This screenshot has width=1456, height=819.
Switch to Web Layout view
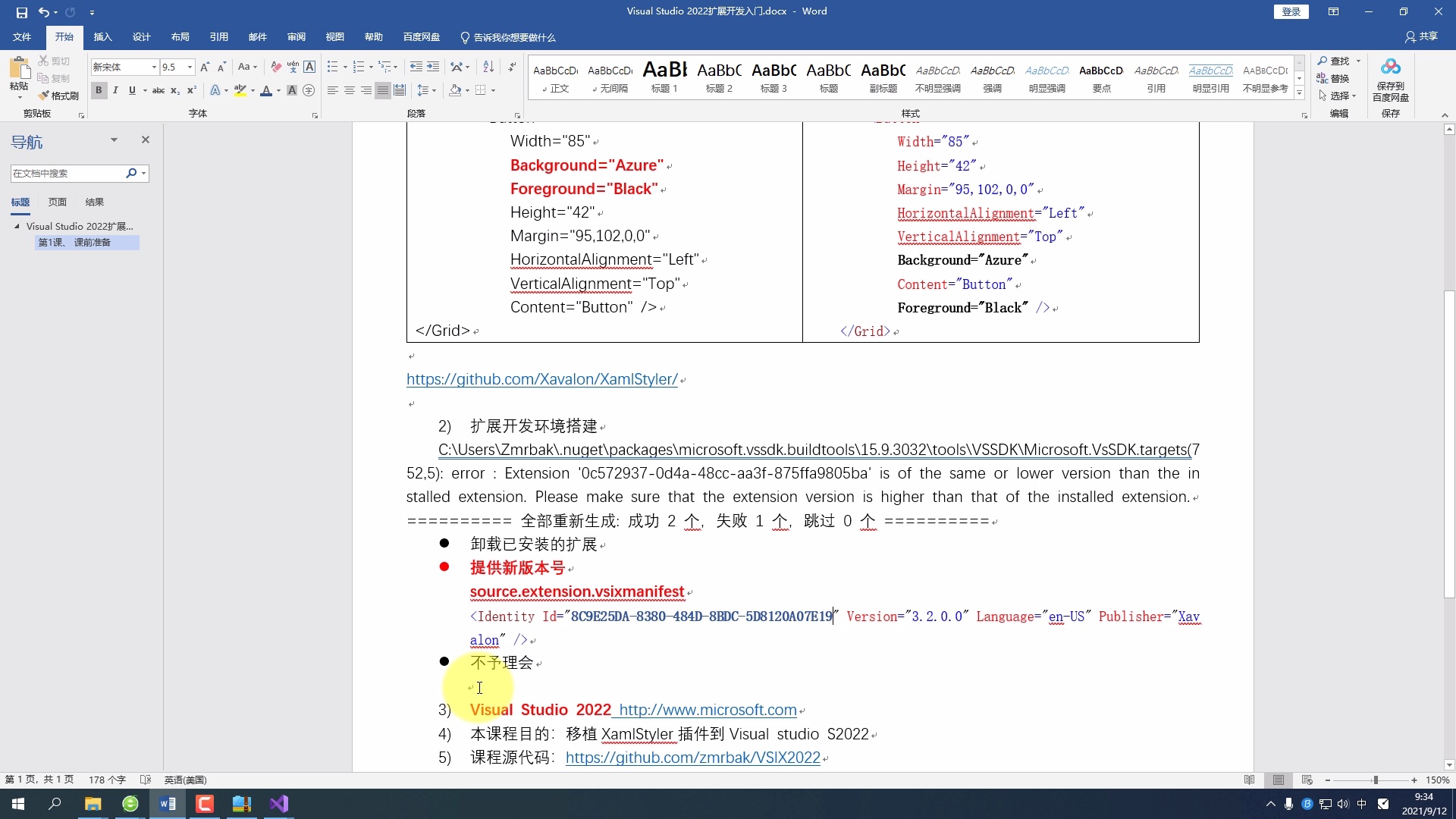(1307, 780)
